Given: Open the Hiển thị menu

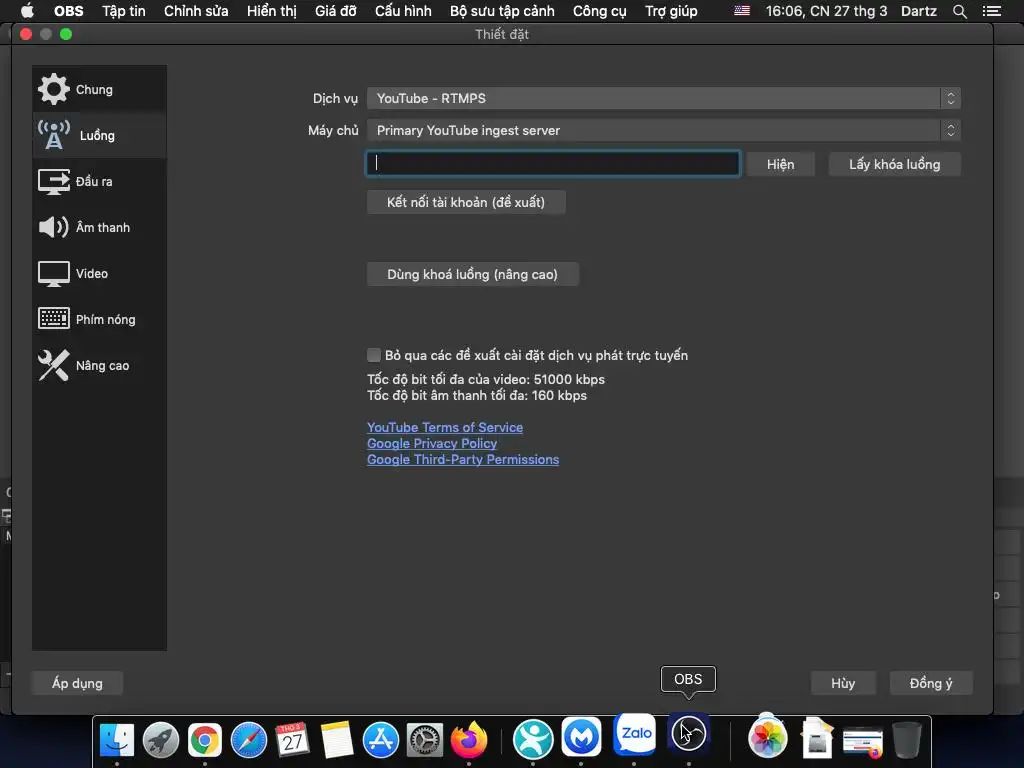Looking at the screenshot, I should tap(272, 11).
